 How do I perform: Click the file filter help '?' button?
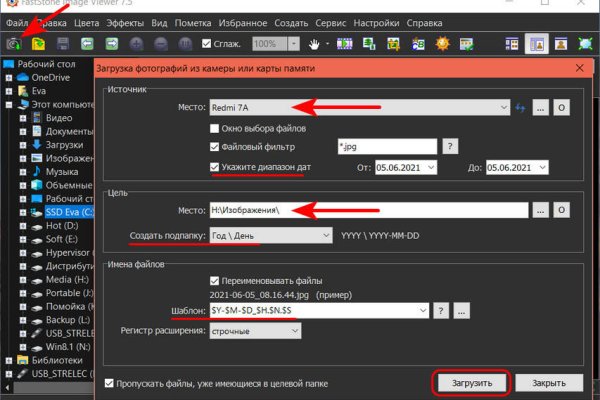(x=451, y=146)
